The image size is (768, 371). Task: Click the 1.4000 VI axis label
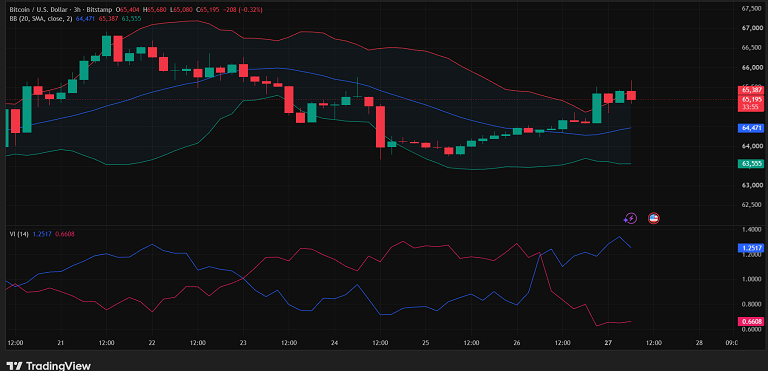(751, 229)
